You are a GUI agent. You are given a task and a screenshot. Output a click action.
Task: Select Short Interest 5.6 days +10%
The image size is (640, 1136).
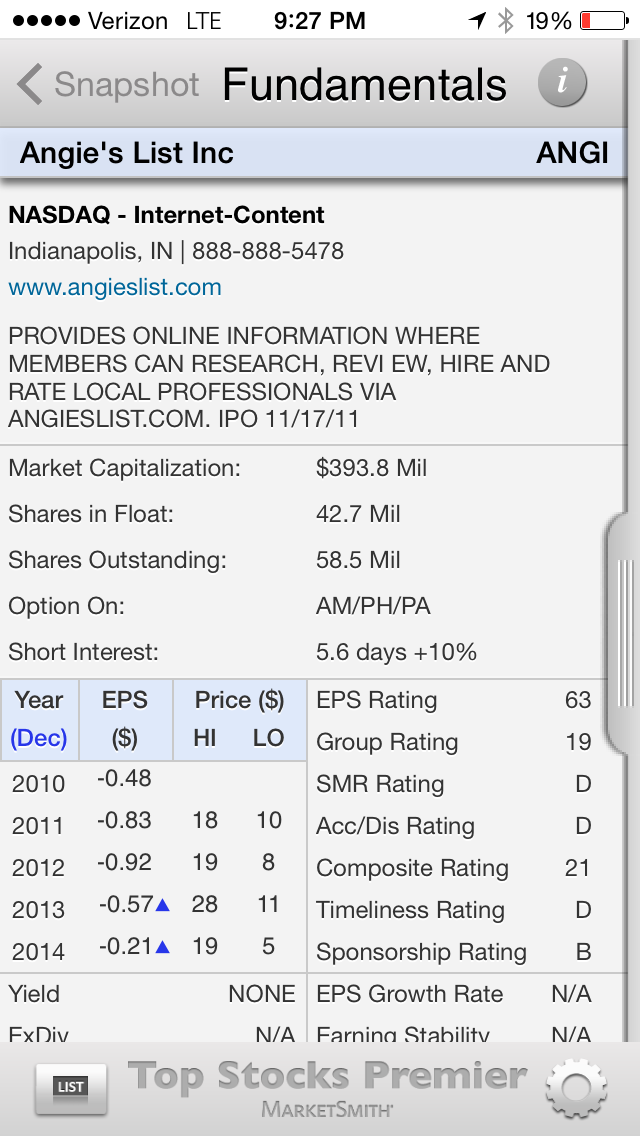point(396,653)
